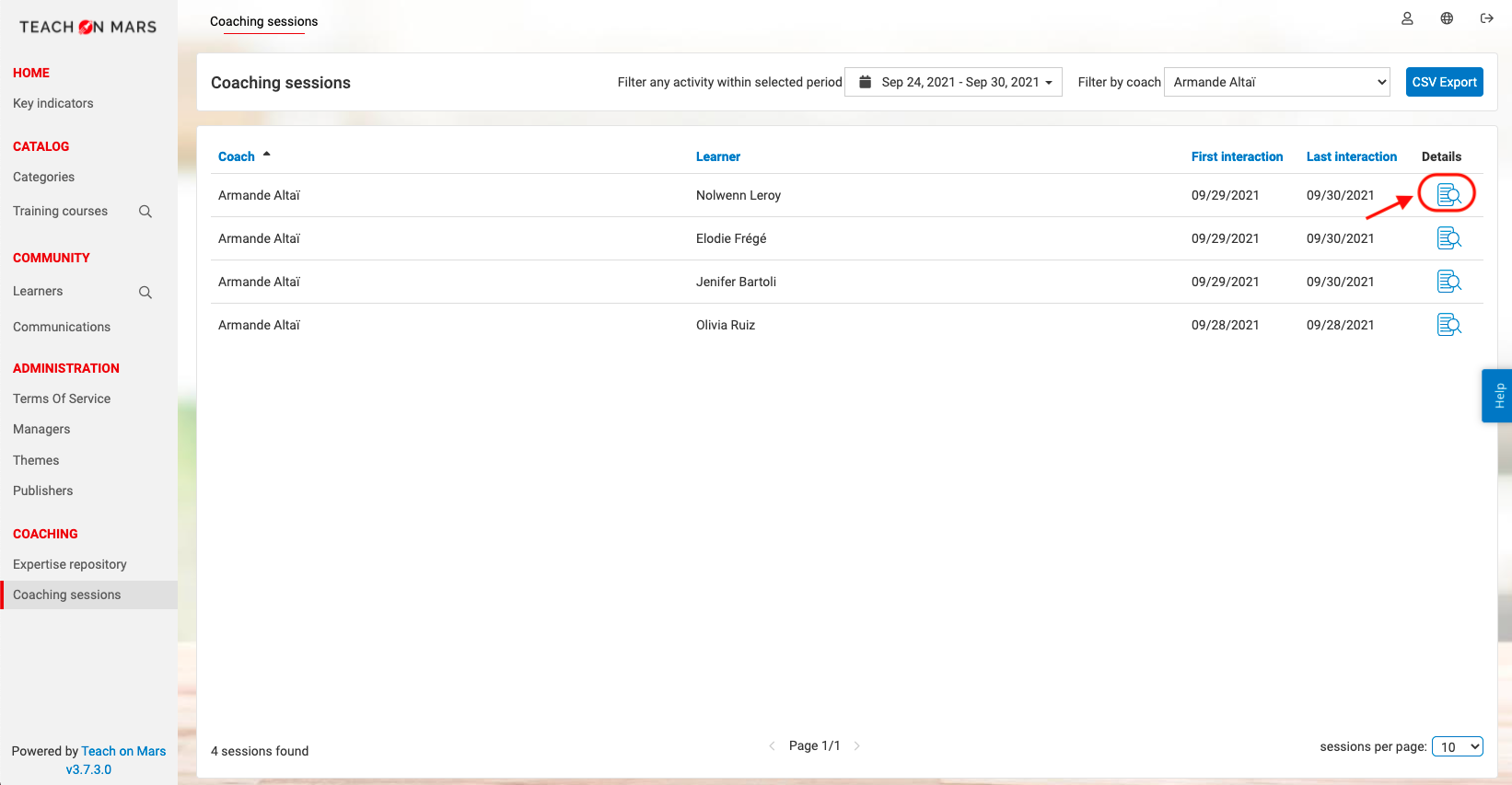Viewport: 1512px width, 785px height.
Task: Open Communications menu item
Action: (x=62, y=327)
